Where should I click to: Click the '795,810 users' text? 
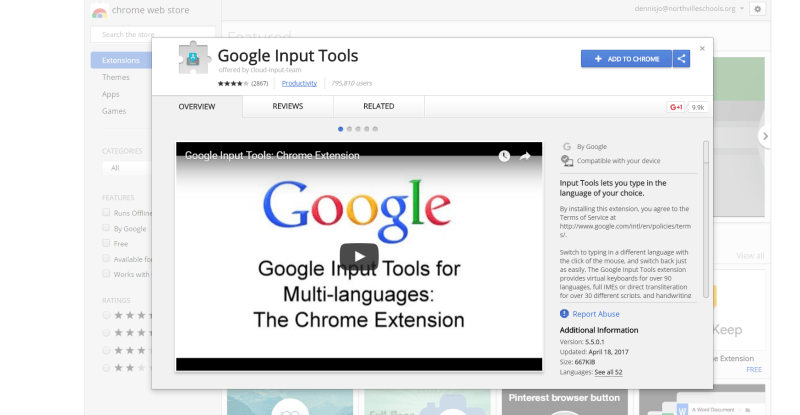click(352, 83)
